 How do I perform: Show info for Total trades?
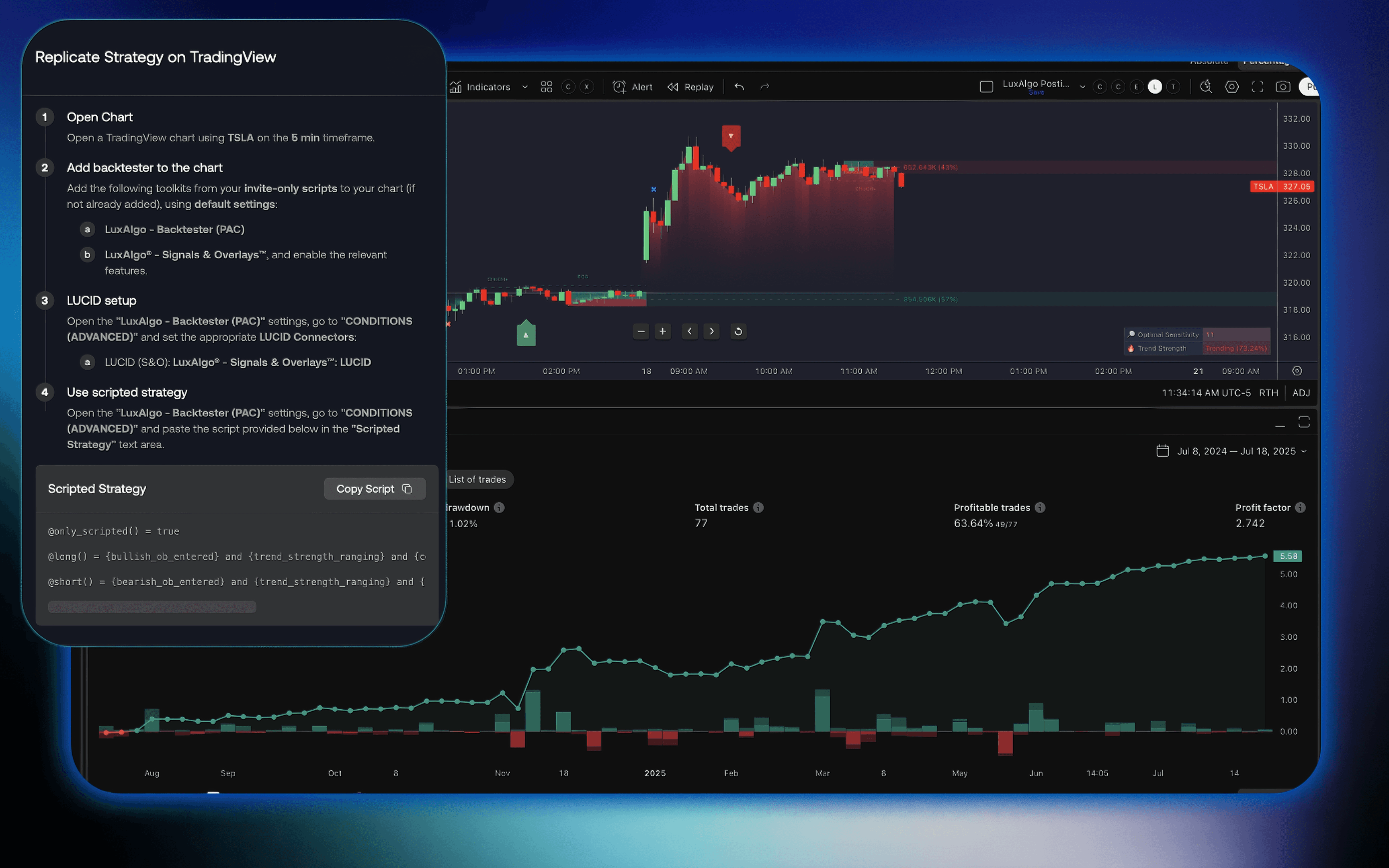[758, 508]
